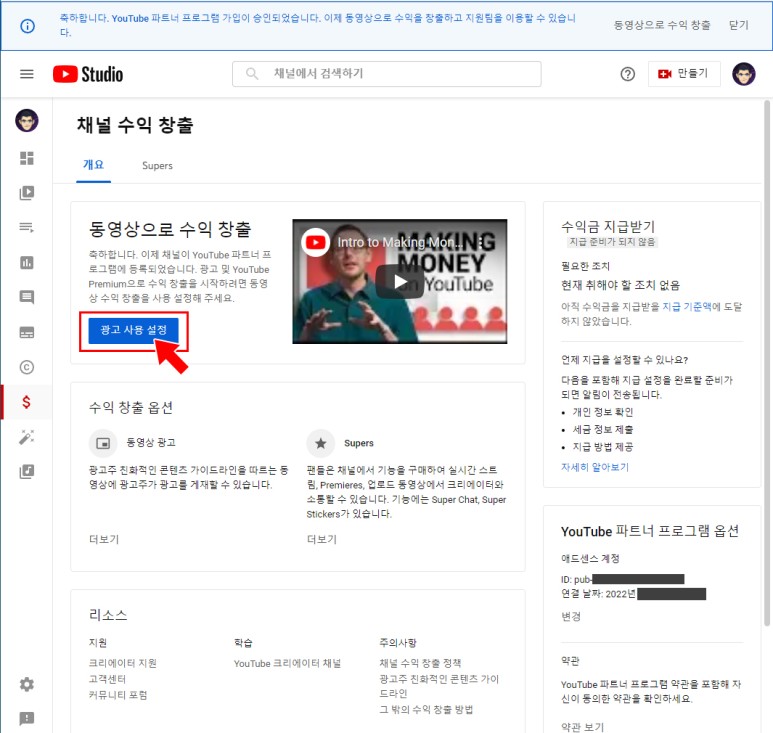Open the hamburger navigation menu
Viewport: 773px width, 733px height.
pos(27,74)
